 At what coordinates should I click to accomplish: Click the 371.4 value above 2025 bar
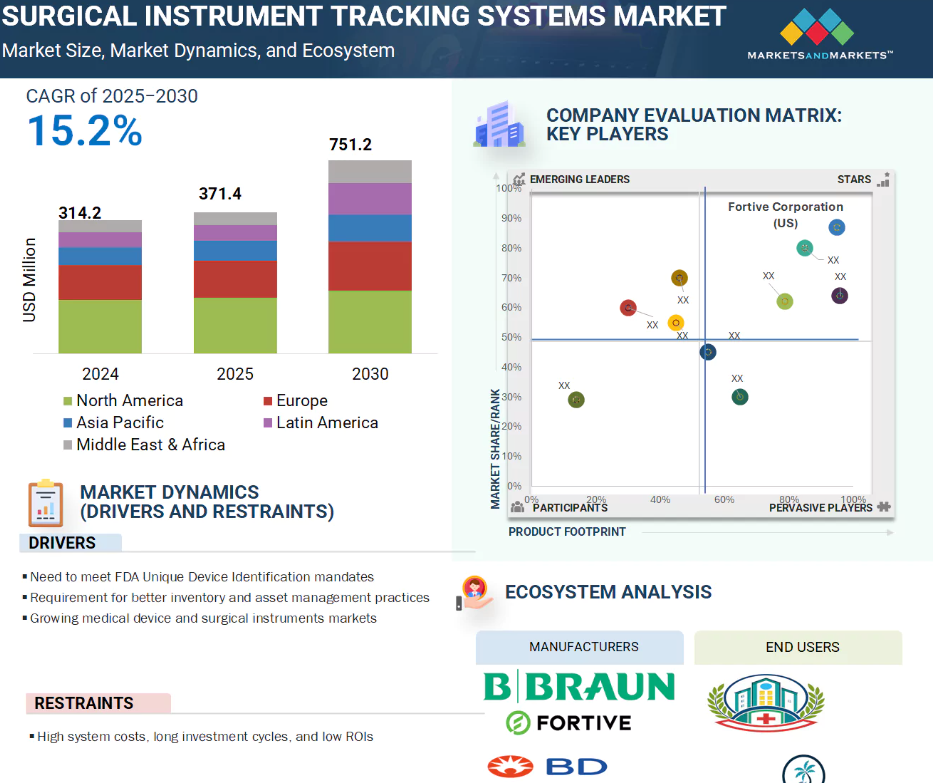click(x=220, y=194)
